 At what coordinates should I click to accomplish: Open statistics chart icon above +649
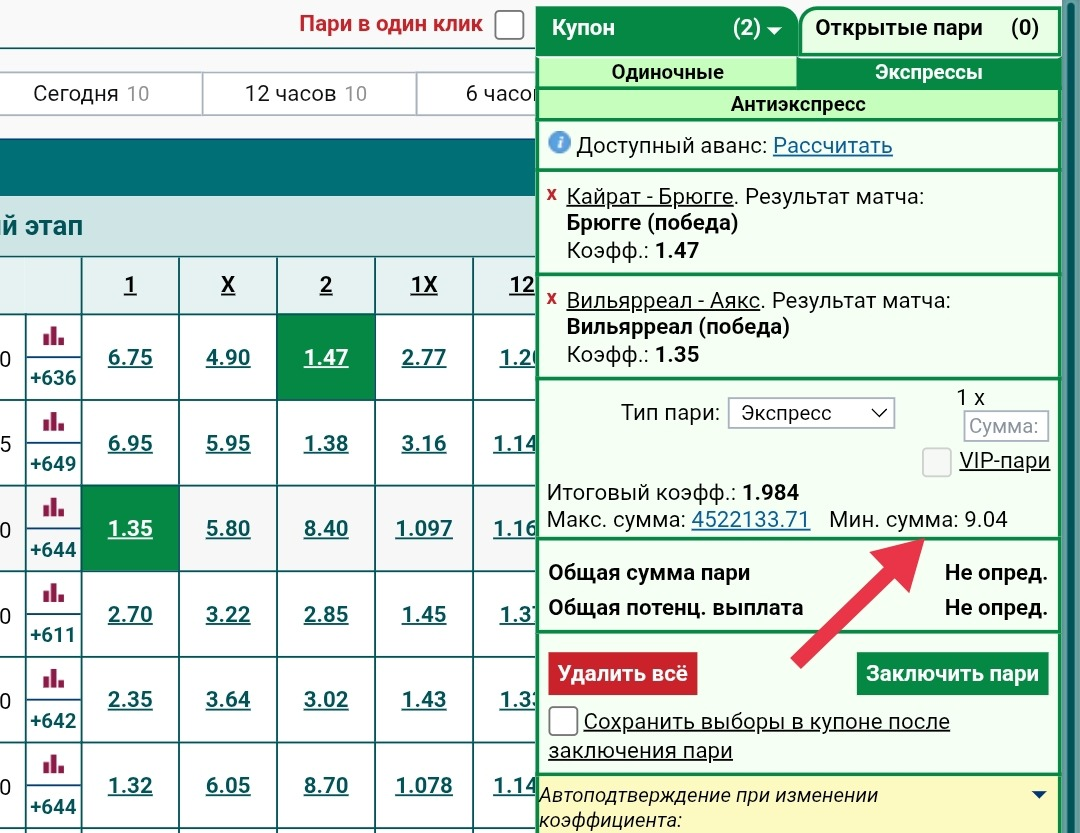(x=53, y=422)
